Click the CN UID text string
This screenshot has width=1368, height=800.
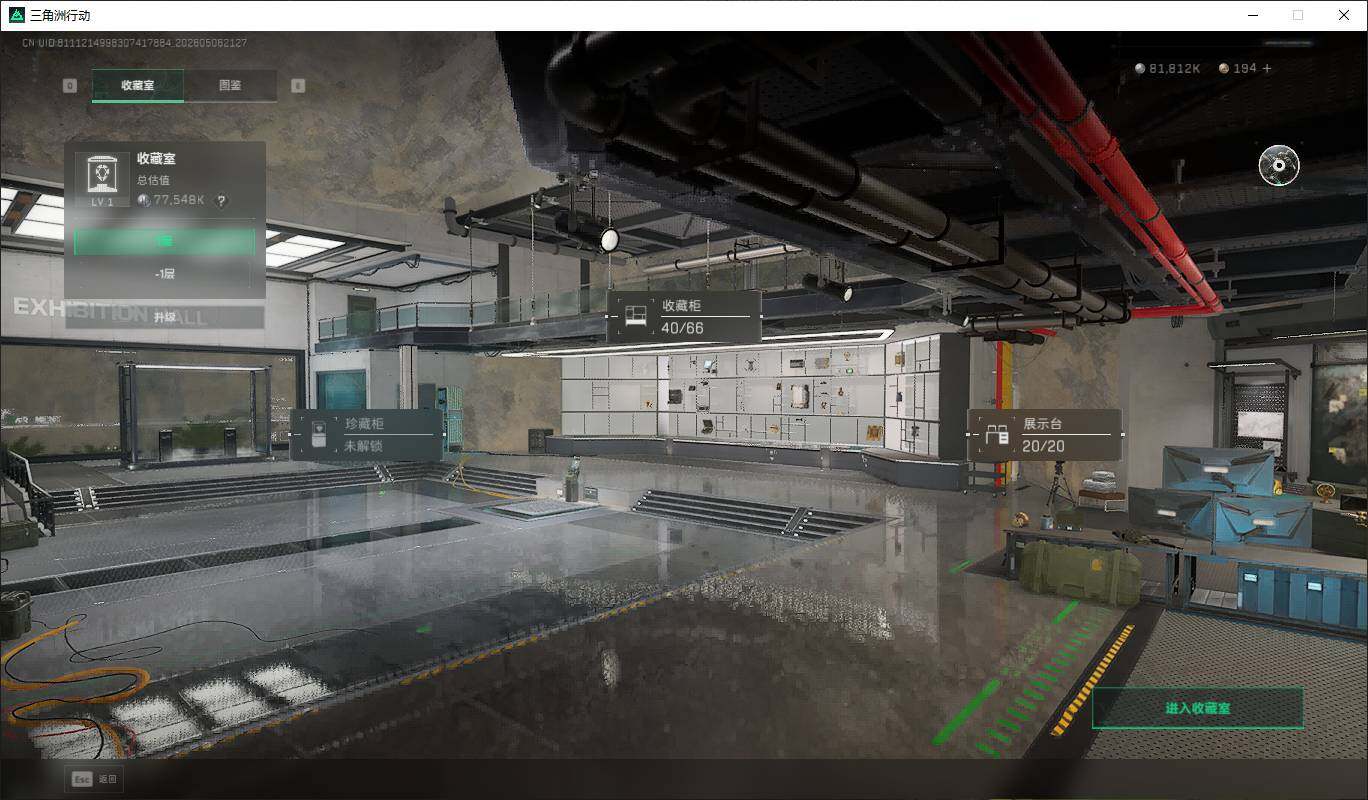tap(135, 43)
